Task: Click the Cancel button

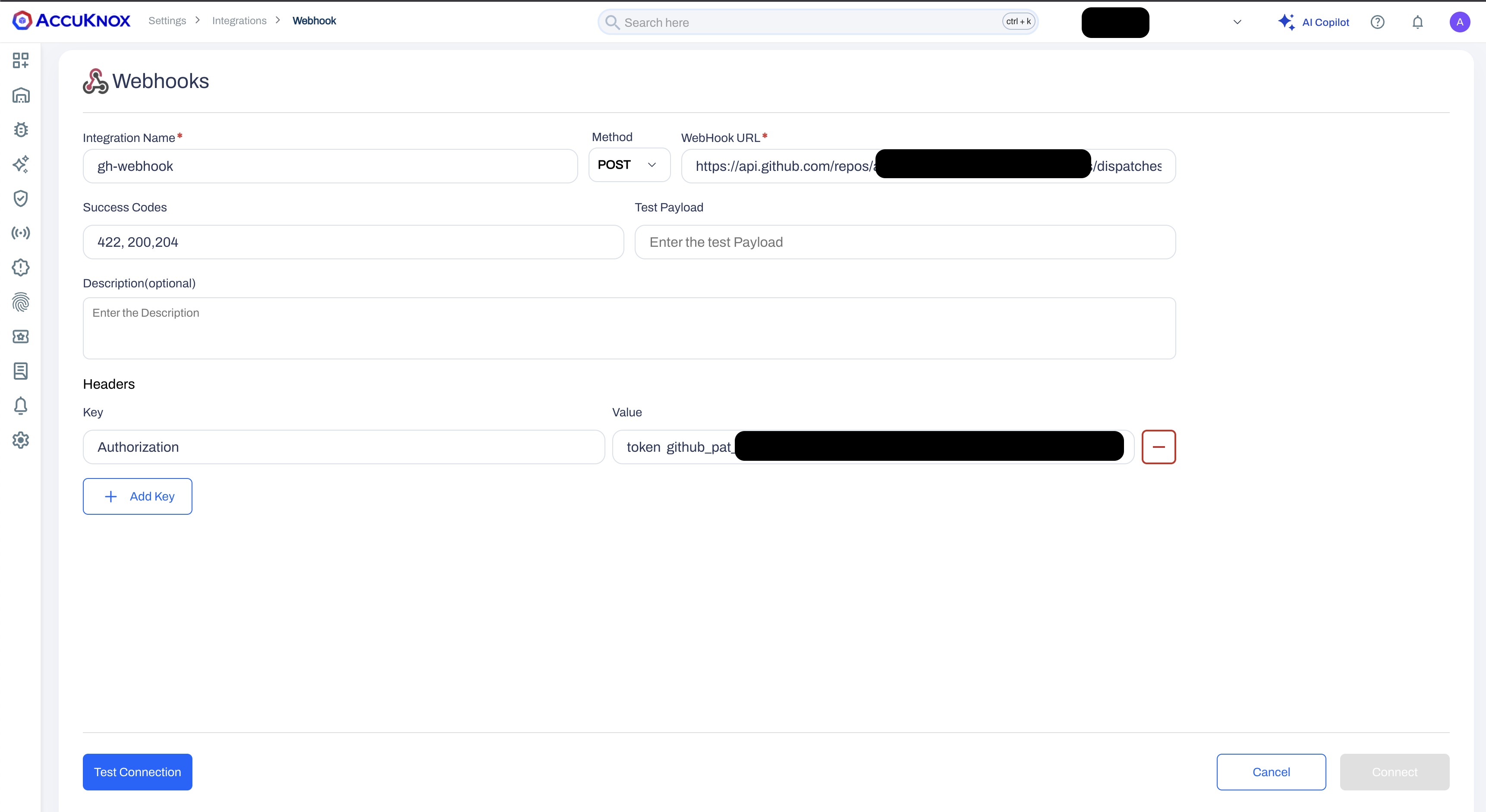Action: click(1271, 771)
